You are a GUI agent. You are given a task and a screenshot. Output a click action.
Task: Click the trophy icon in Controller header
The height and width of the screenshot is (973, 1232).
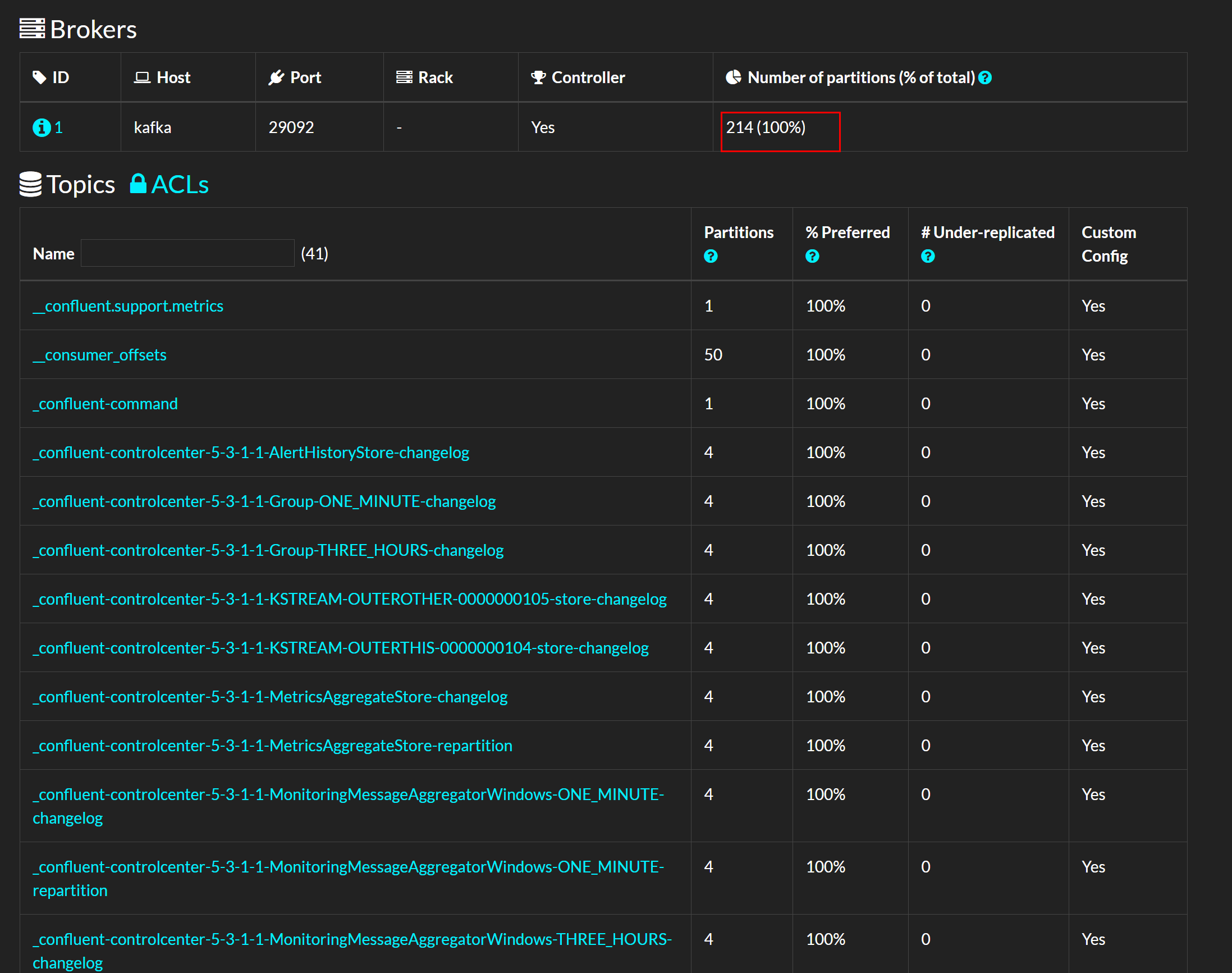tap(538, 77)
